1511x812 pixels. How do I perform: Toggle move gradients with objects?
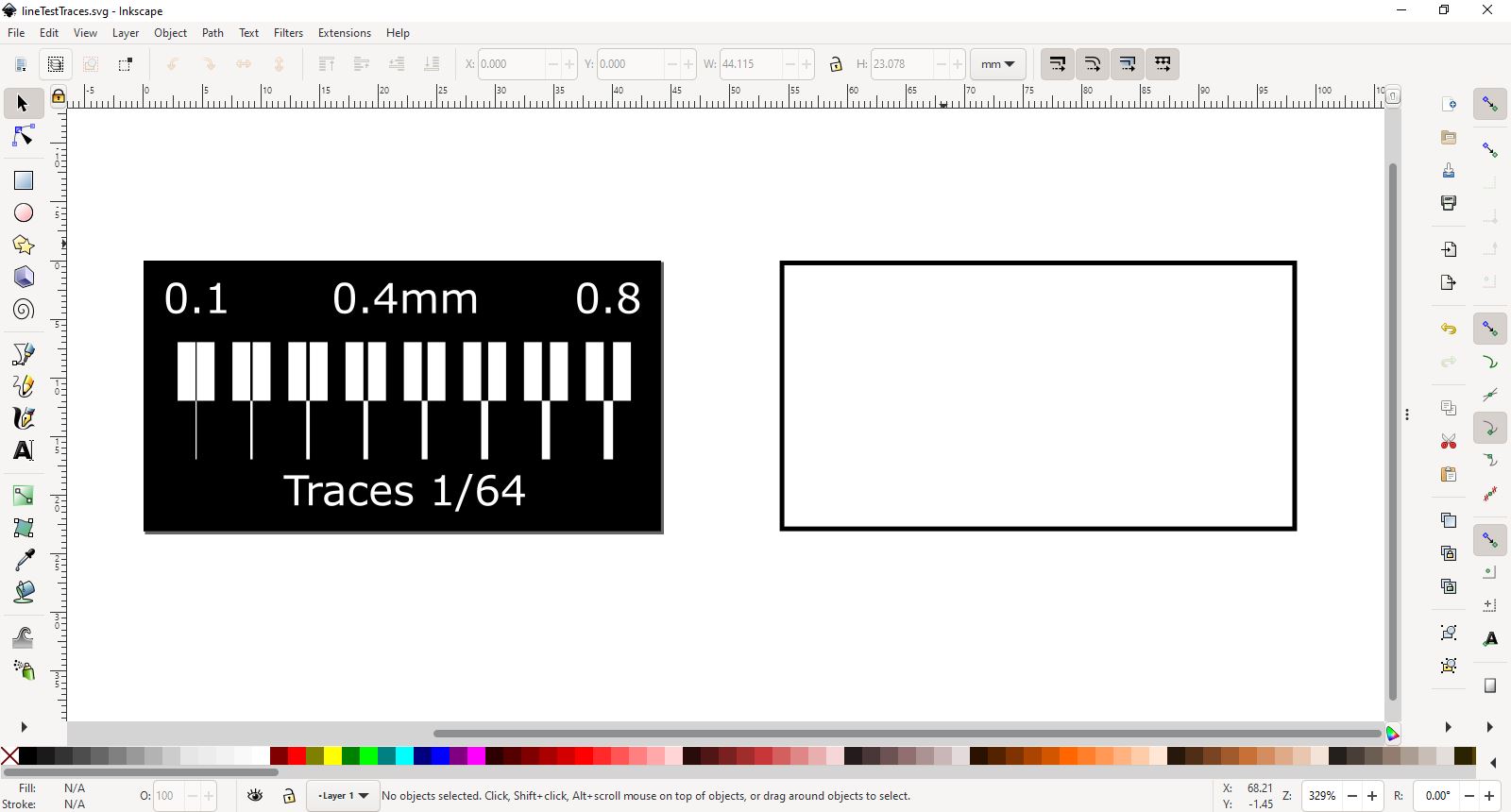pyautogui.click(x=1128, y=64)
